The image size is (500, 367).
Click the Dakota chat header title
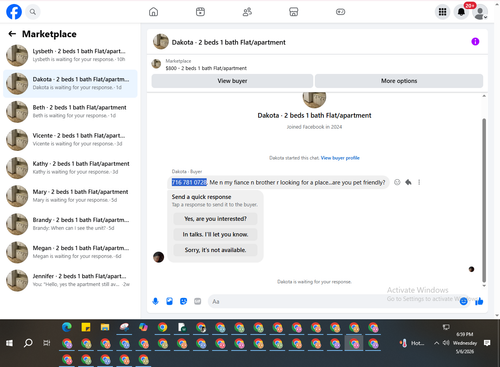coord(228,42)
